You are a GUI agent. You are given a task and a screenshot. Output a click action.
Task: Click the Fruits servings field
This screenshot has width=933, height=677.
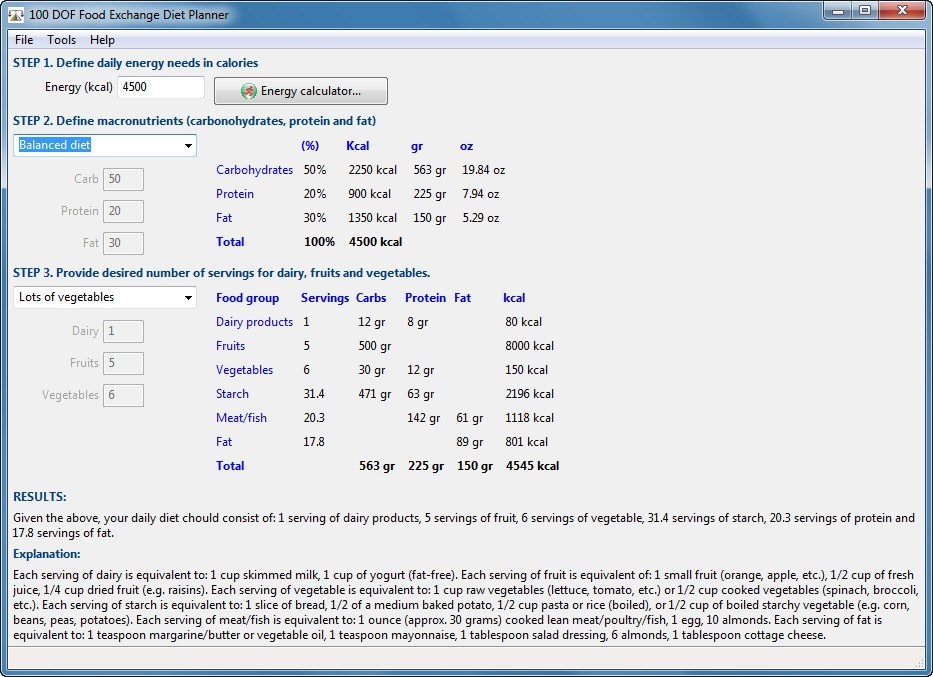[x=123, y=364]
